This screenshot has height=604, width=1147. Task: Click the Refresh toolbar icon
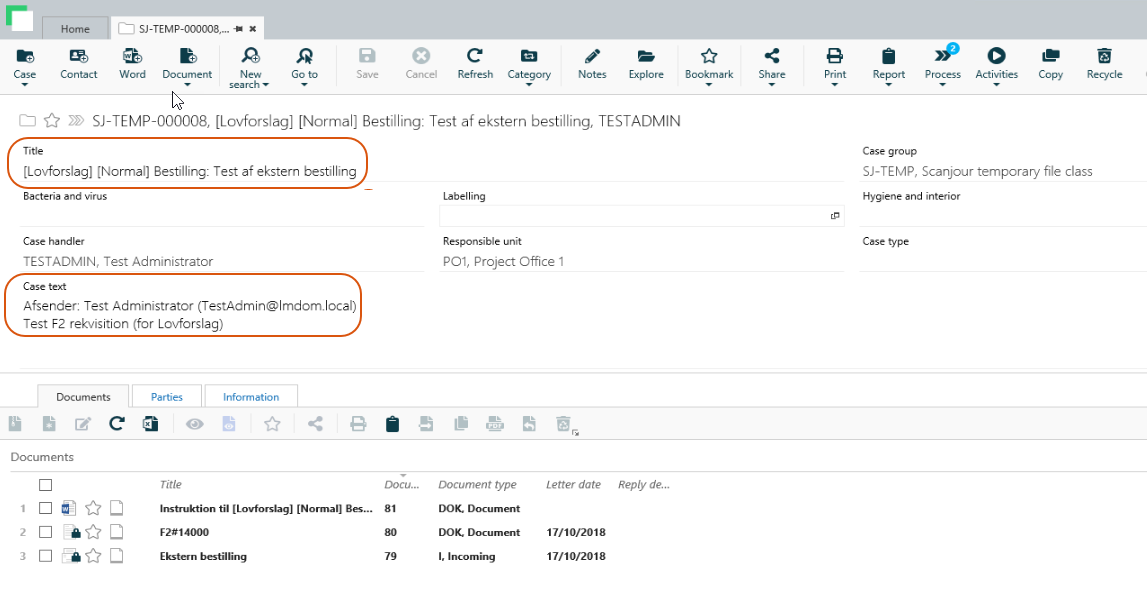475,57
